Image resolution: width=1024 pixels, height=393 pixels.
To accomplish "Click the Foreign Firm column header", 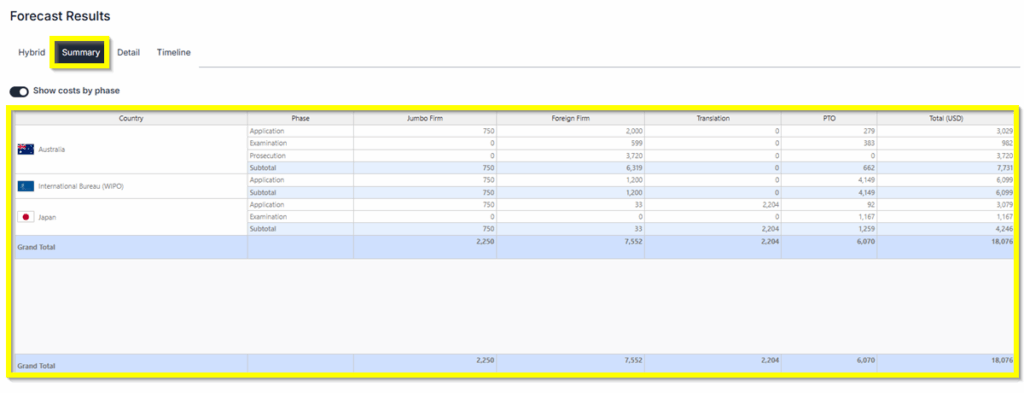I will pyautogui.click(x=570, y=119).
